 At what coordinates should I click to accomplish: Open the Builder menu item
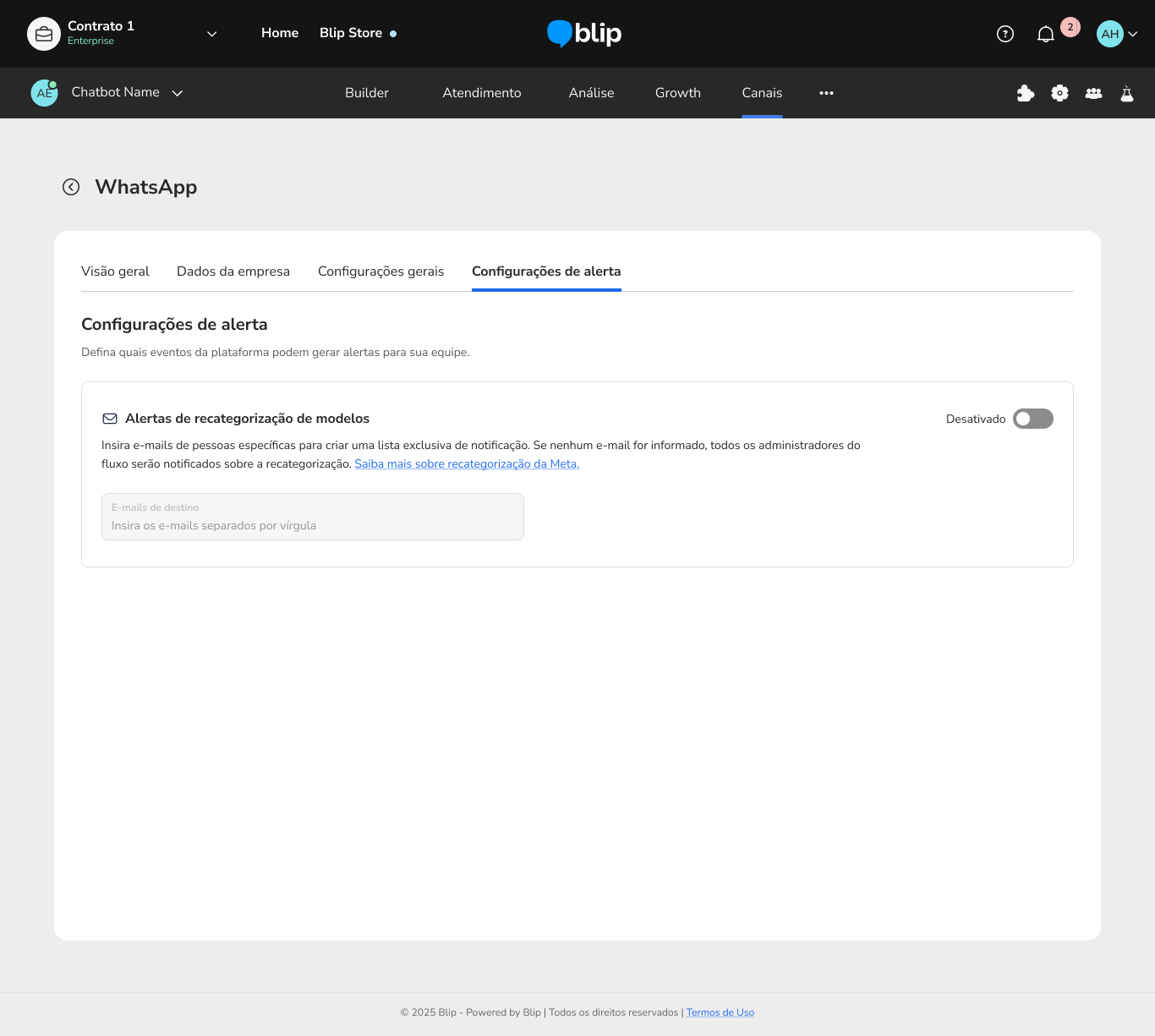pos(367,93)
